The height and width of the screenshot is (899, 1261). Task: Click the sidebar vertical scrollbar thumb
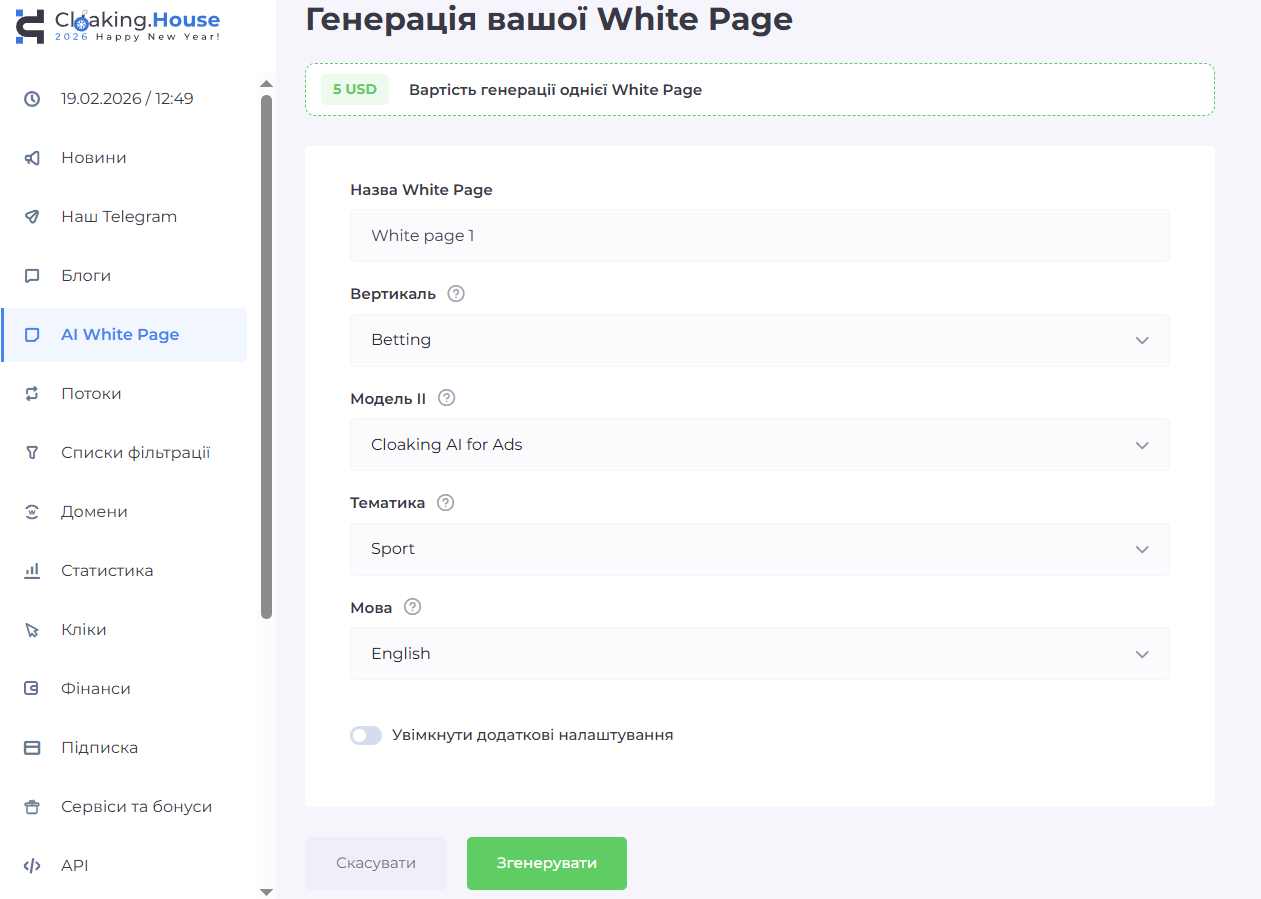[266, 355]
